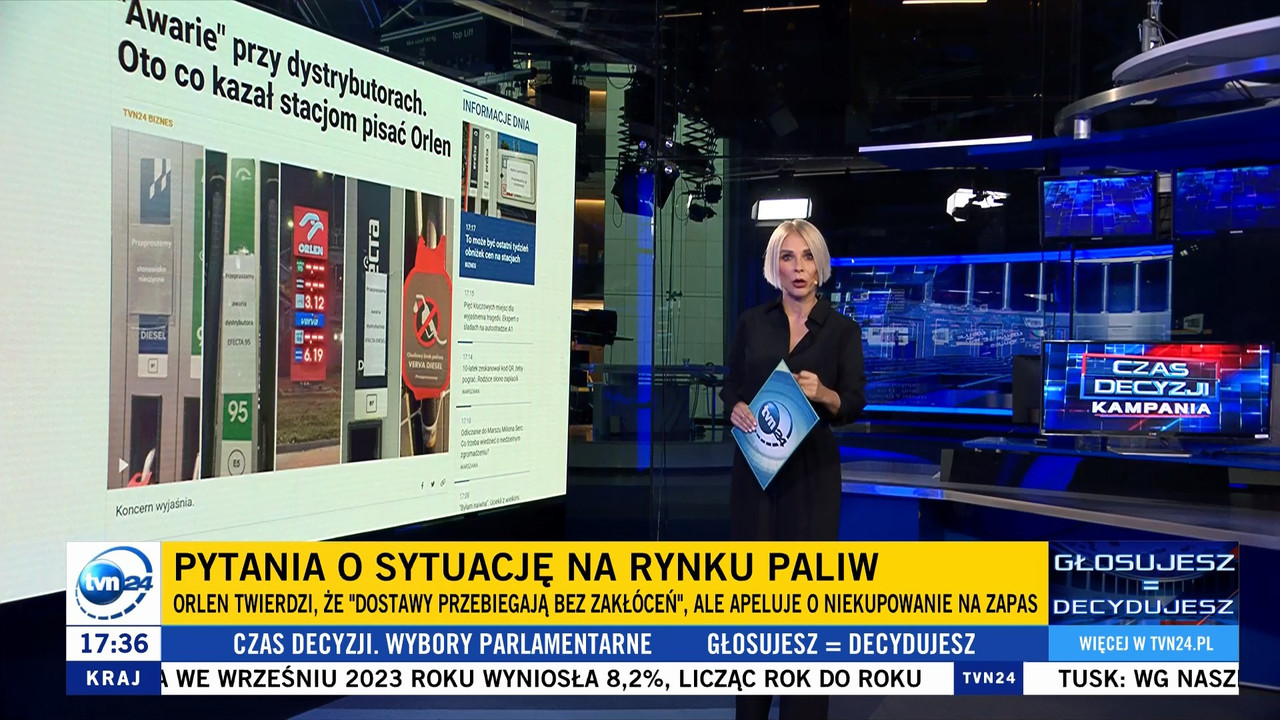Viewport: 1280px width, 720px height.
Task: Click the 17:36 clock display
Action: tap(113, 642)
